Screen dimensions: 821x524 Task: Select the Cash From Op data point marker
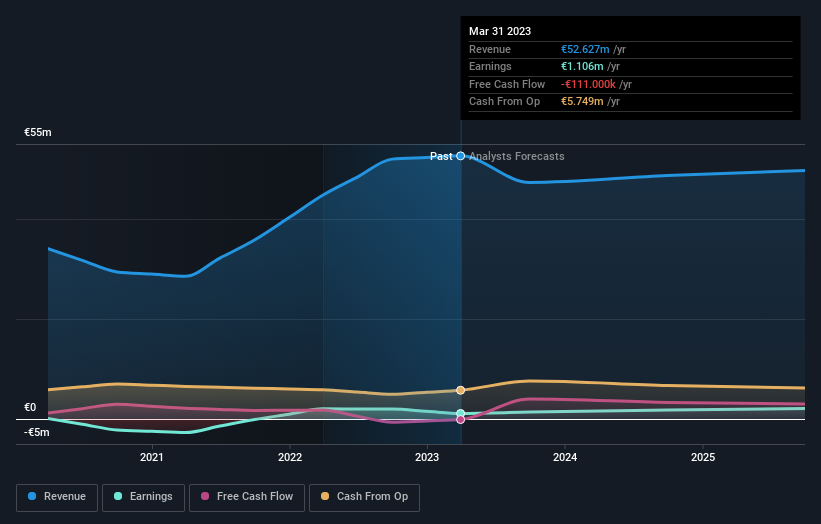(461, 390)
